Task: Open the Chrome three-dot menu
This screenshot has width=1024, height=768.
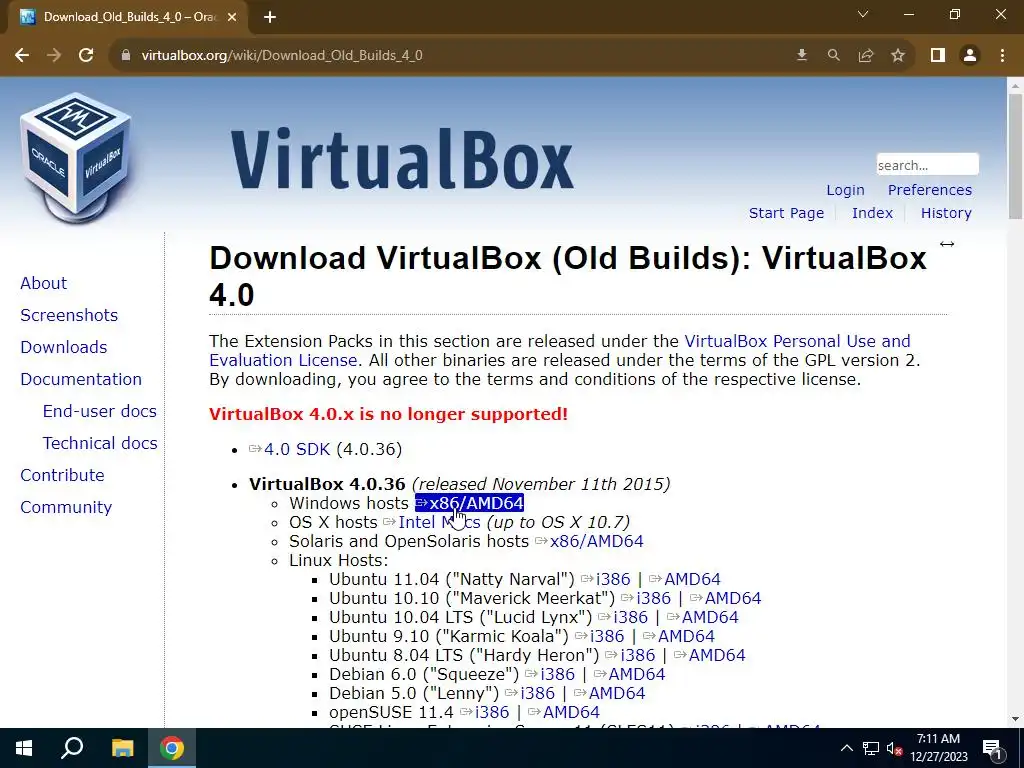Action: pos(1002,56)
